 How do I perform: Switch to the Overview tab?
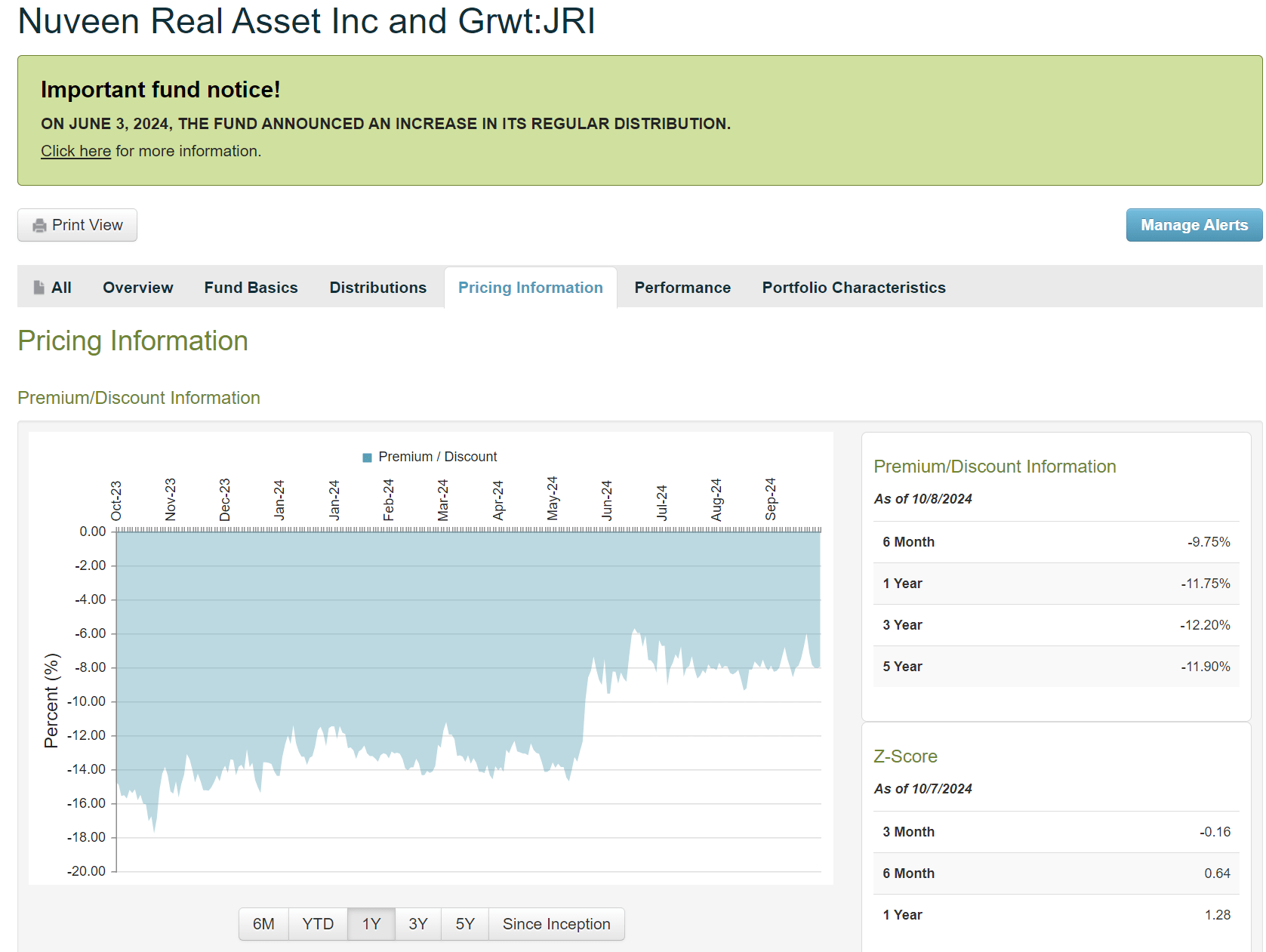click(x=137, y=288)
